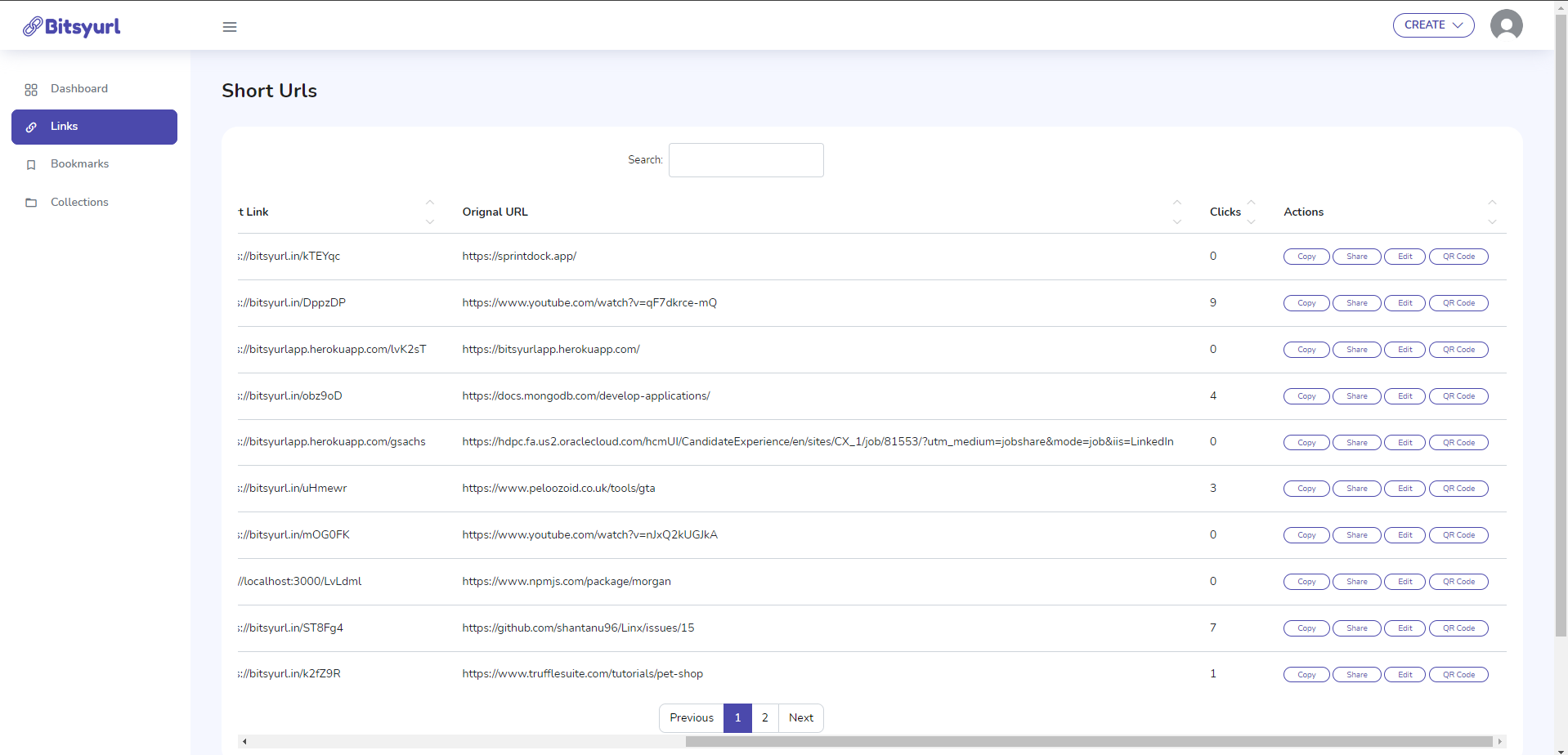The height and width of the screenshot is (755, 1568).
Task: Edit the ST8Fg4 github link
Action: (x=1404, y=628)
